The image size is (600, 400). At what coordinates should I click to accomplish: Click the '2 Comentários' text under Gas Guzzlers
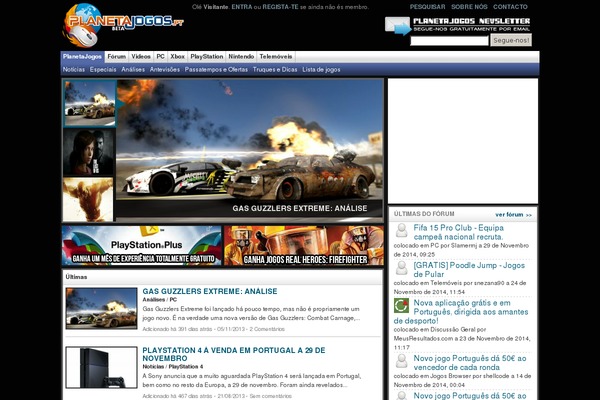267,329
